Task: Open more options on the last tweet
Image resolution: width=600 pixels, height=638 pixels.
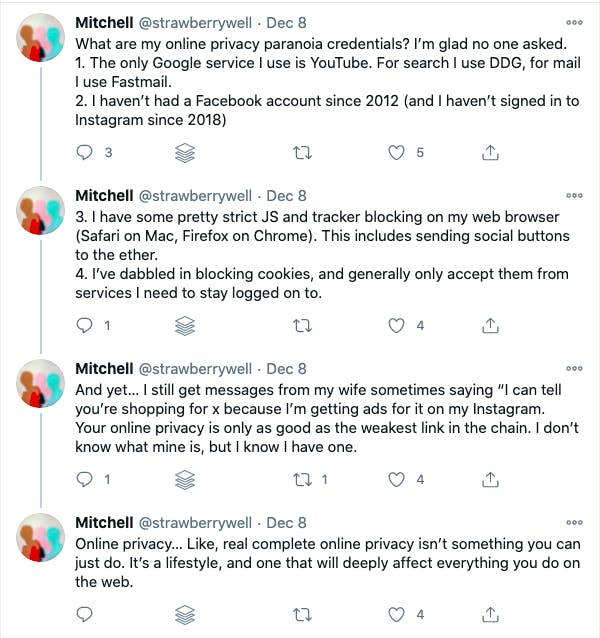Action: click(x=574, y=522)
